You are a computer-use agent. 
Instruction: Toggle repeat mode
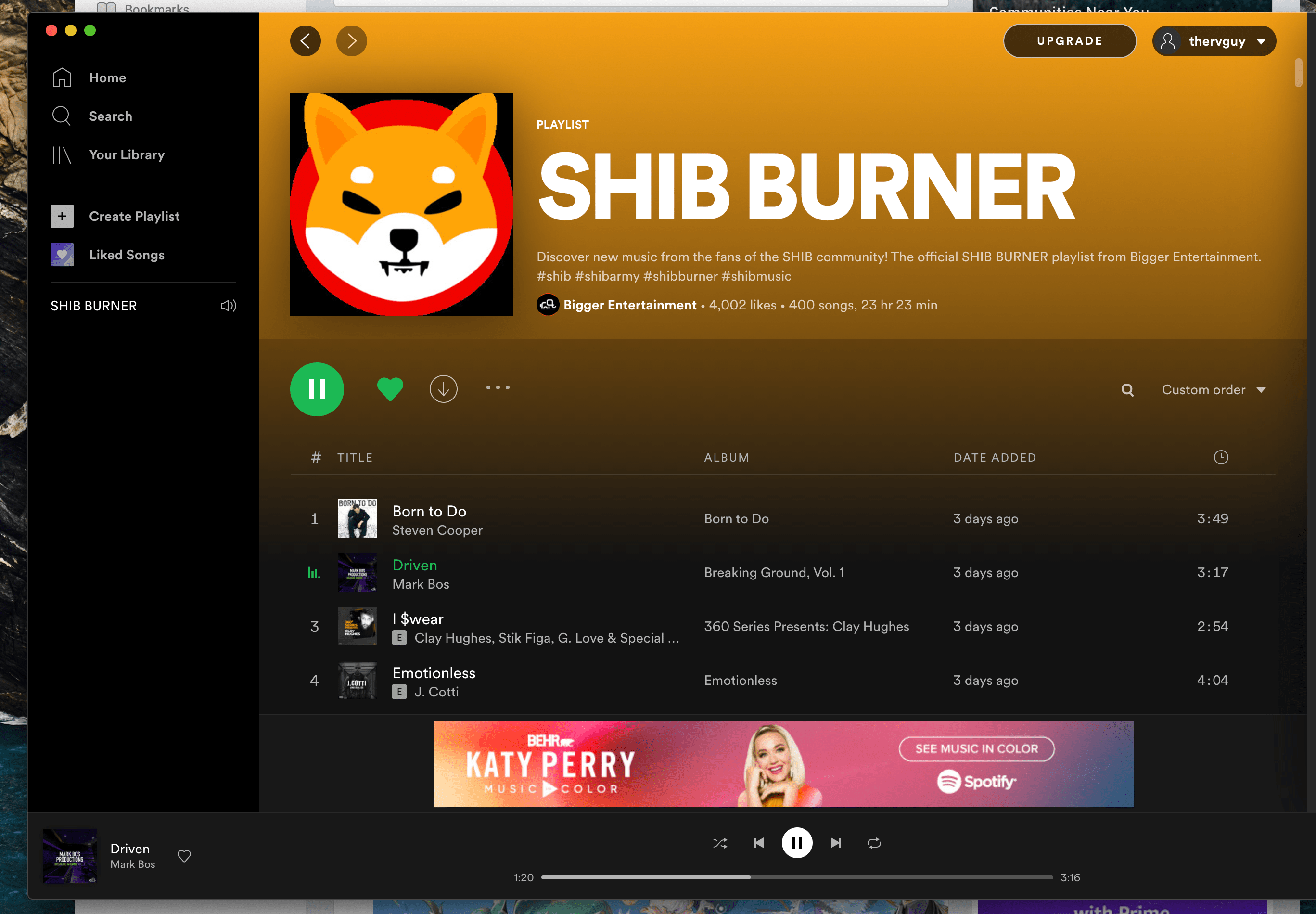point(873,842)
